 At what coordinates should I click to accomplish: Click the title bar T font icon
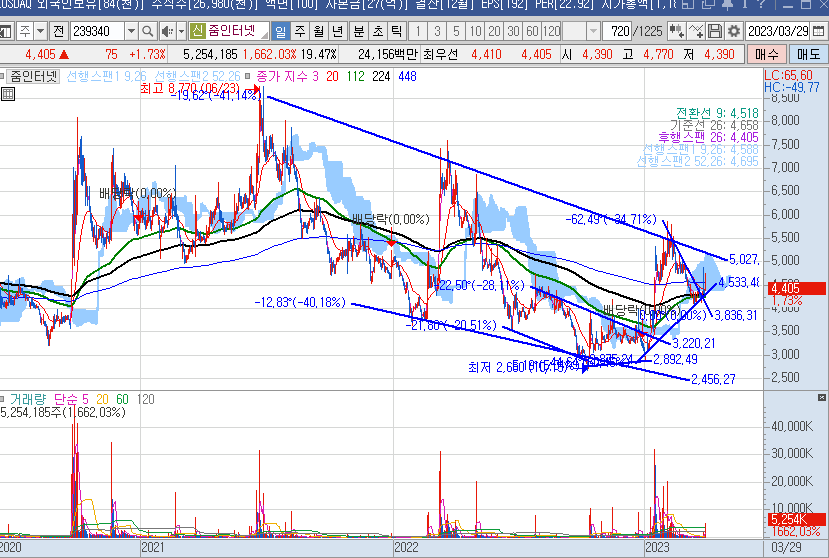coord(745,4)
